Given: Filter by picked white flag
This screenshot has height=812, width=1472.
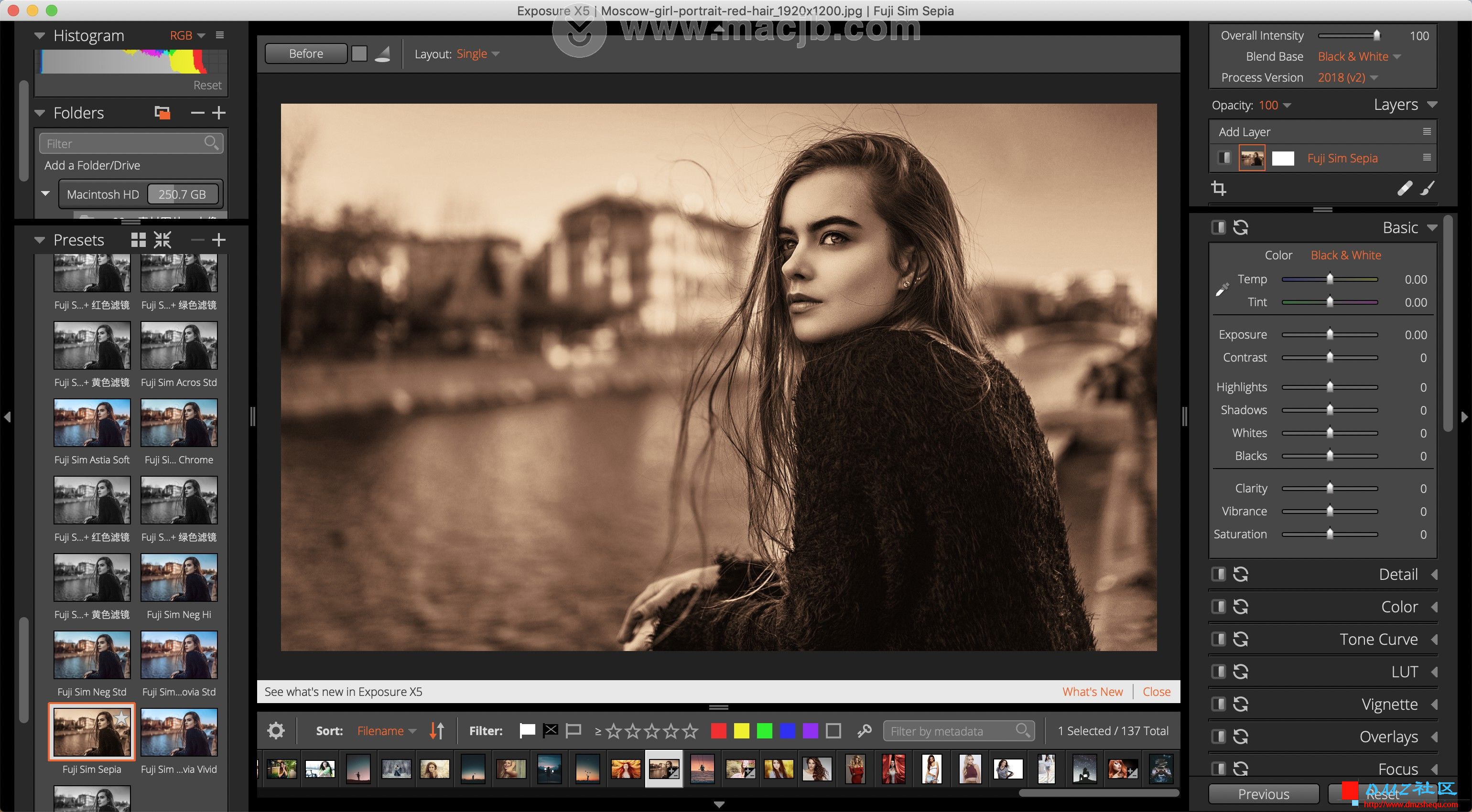Looking at the screenshot, I should tap(527, 730).
